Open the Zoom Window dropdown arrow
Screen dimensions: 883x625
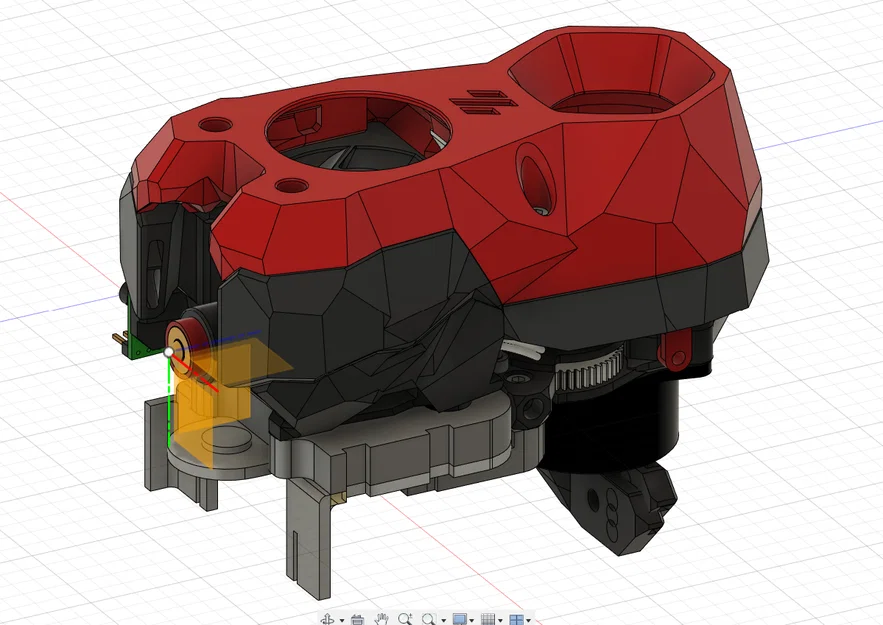[444, 620]
